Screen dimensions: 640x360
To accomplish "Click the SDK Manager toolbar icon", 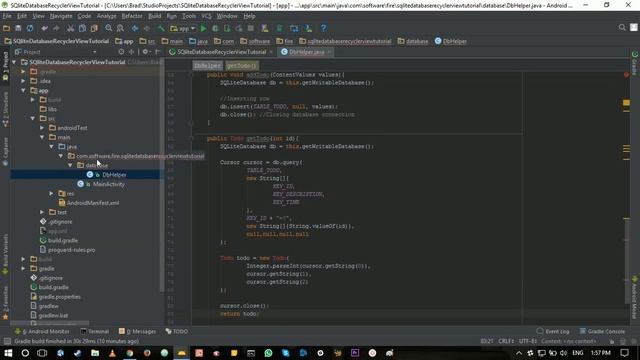I will click(309, 28).
